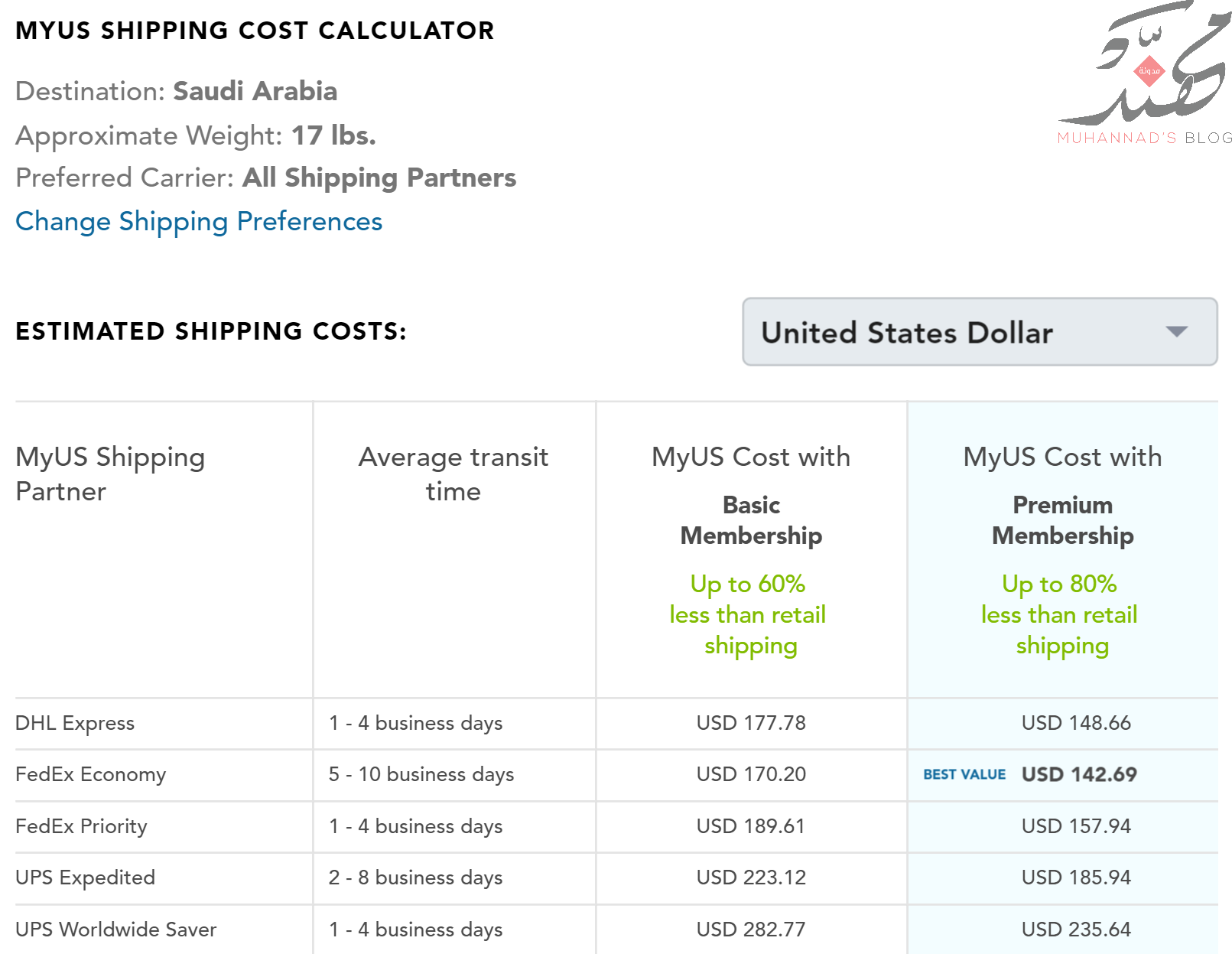Open the United States Dollar currency dropdown

coord(980,332)
